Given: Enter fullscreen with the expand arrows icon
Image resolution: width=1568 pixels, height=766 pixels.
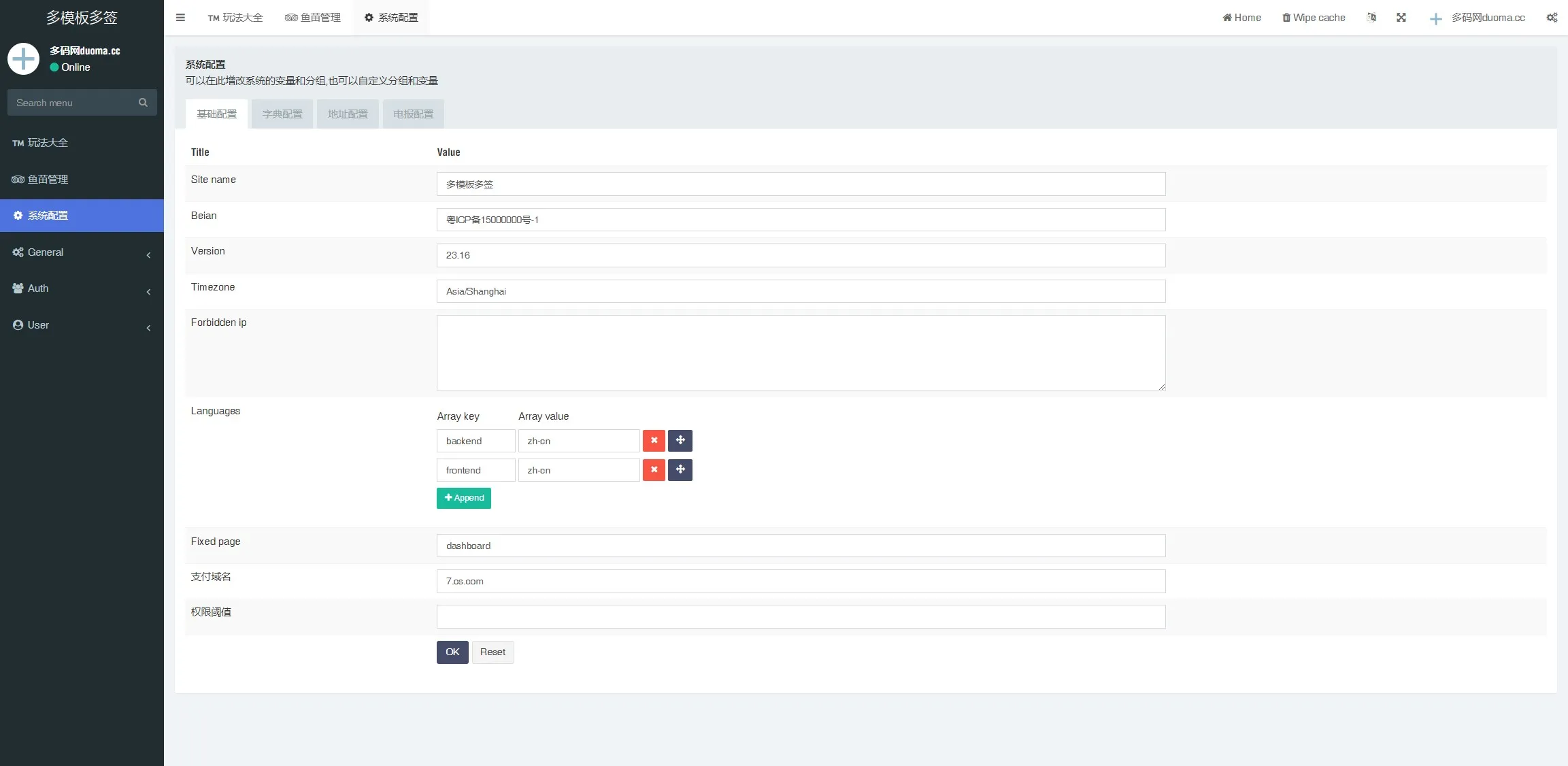Looking at the screenshot, I should (x=1401, y=18).
